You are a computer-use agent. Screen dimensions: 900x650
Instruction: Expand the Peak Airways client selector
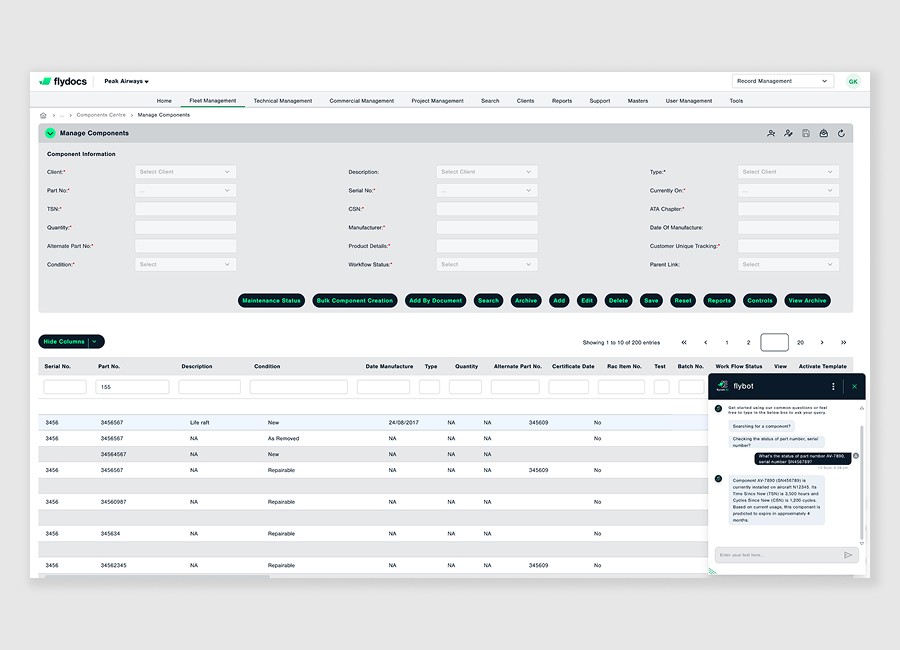click(x=126, y=81)
